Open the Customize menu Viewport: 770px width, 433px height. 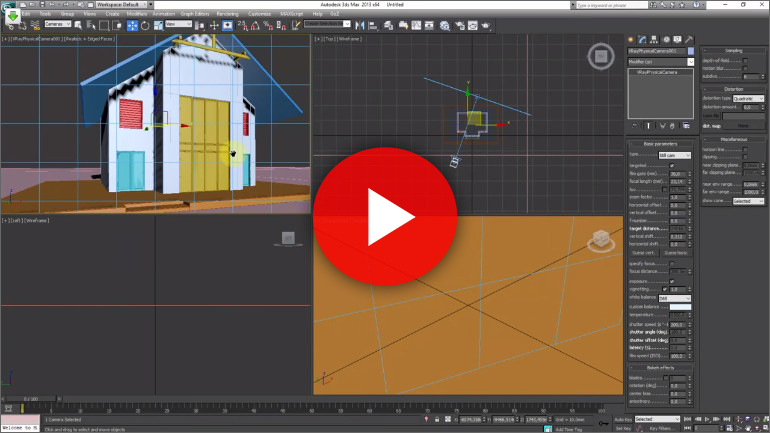(x=259, y=14)
